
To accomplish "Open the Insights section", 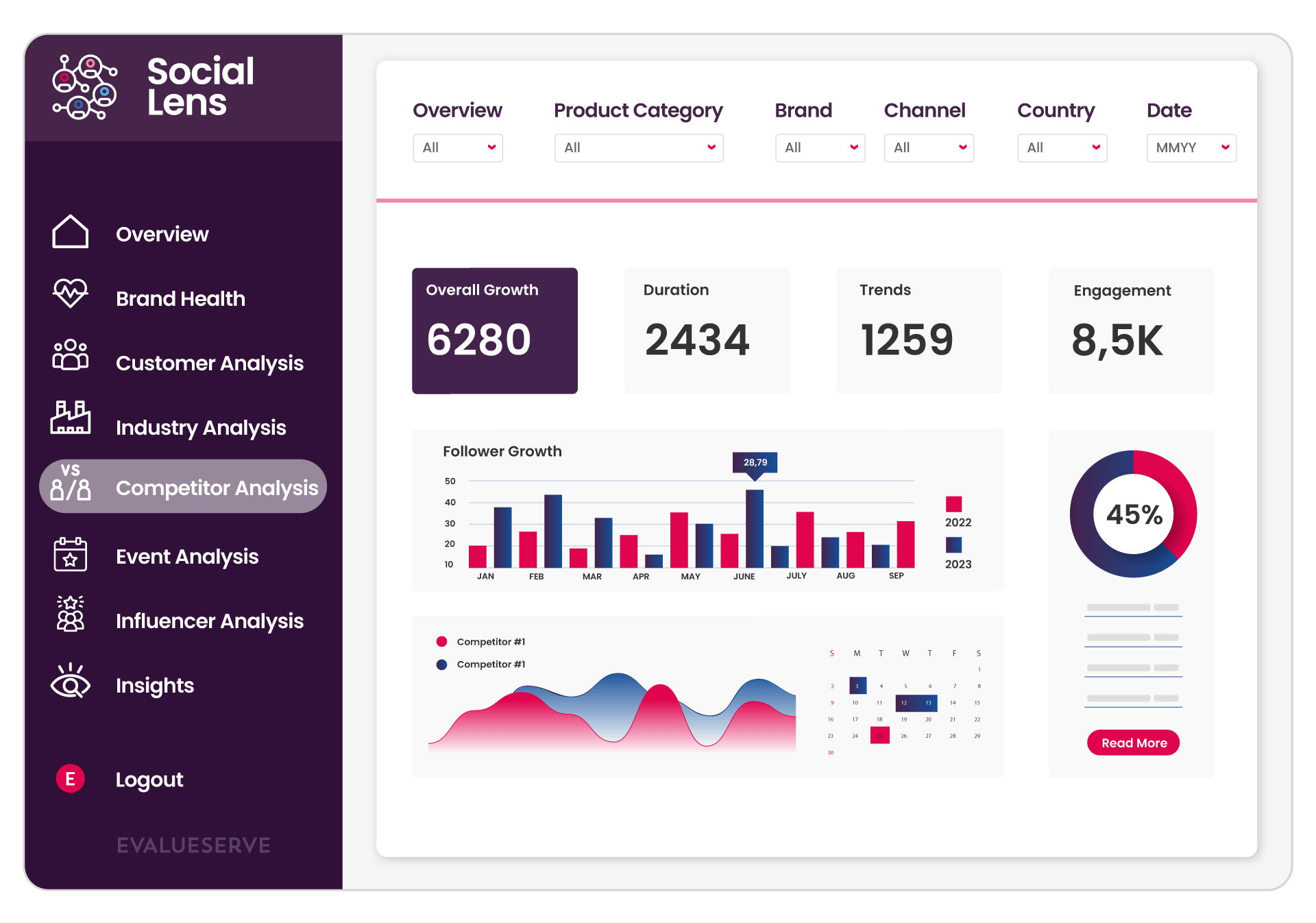I will click(x=155, y=685).
